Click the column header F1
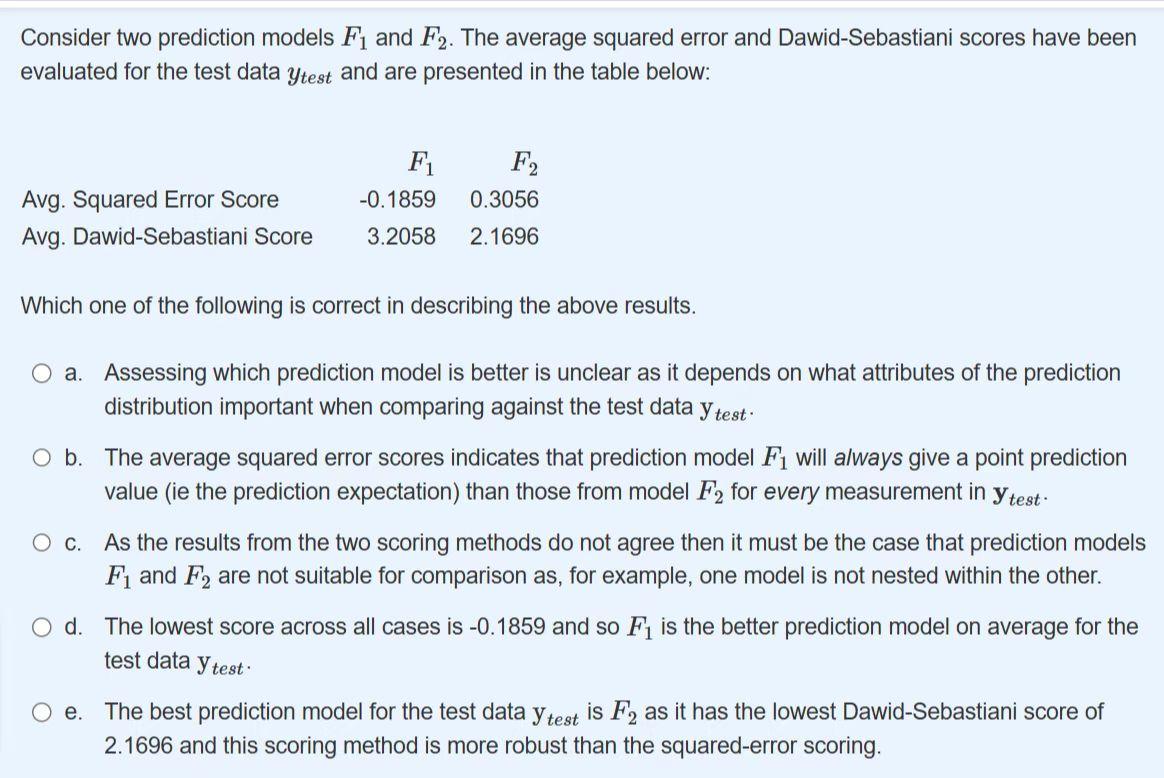 [x=420, y=162]
